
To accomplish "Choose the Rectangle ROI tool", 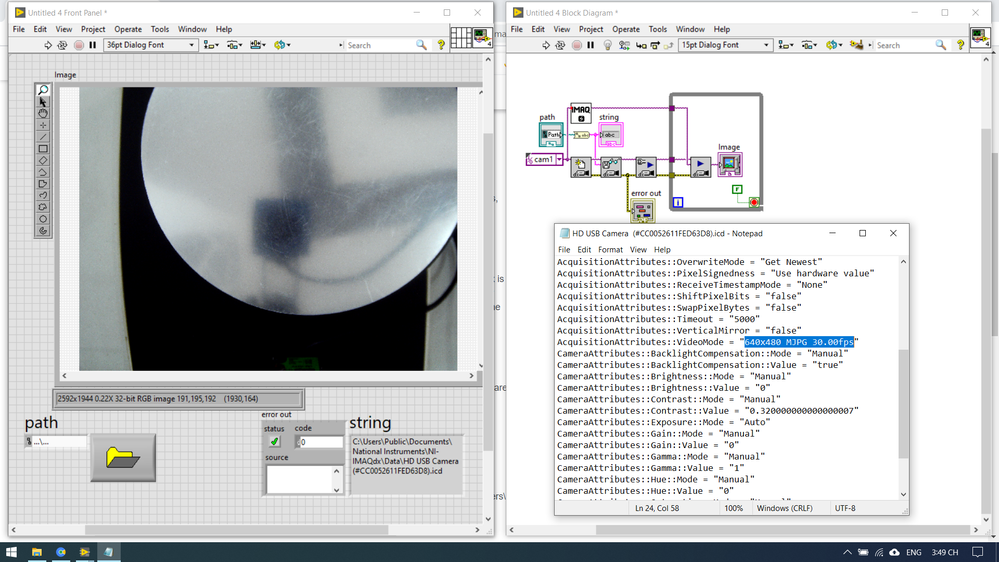I will tap(43, 149).
